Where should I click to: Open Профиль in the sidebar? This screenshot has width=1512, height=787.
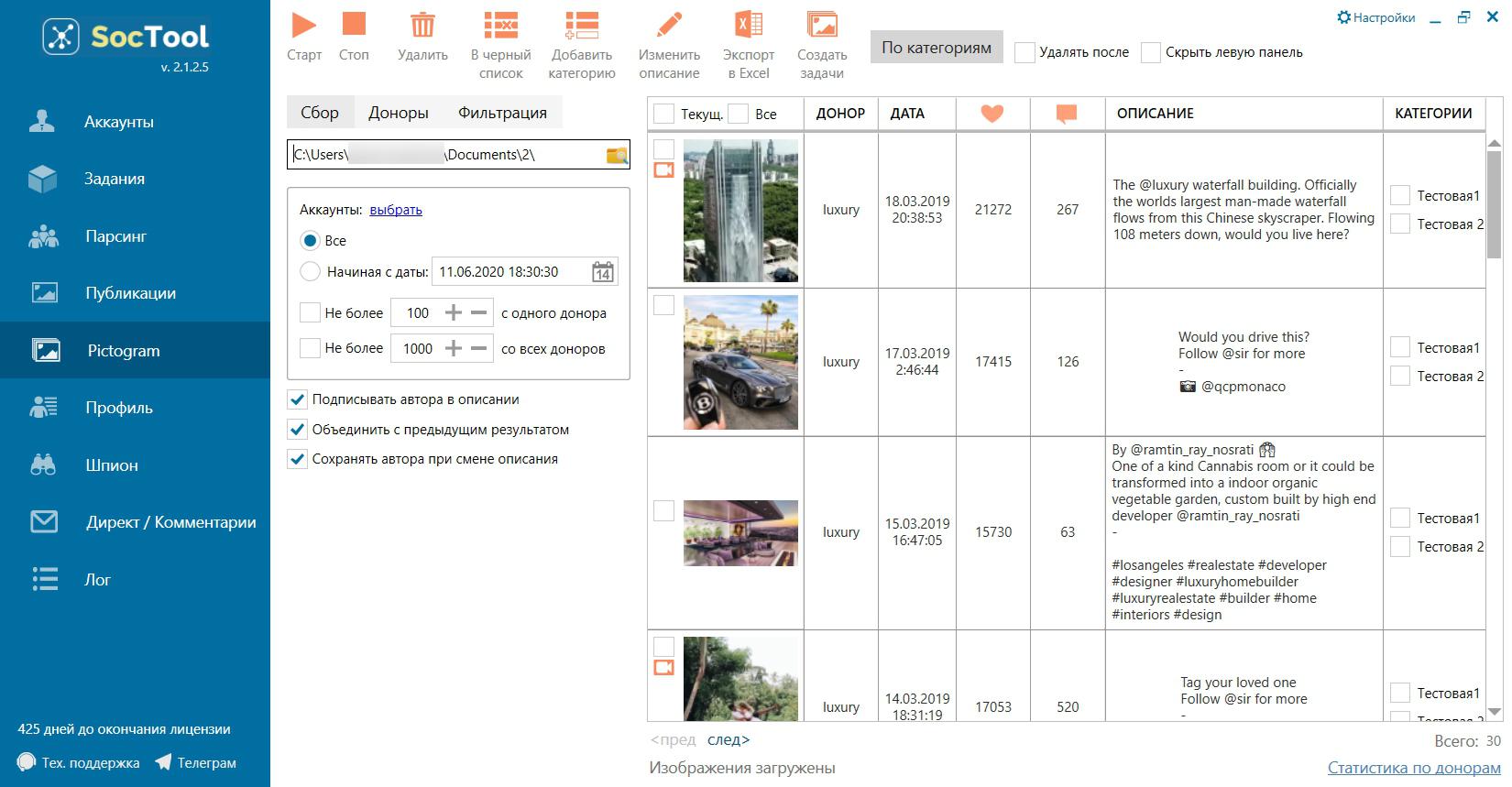coord(135,408)
